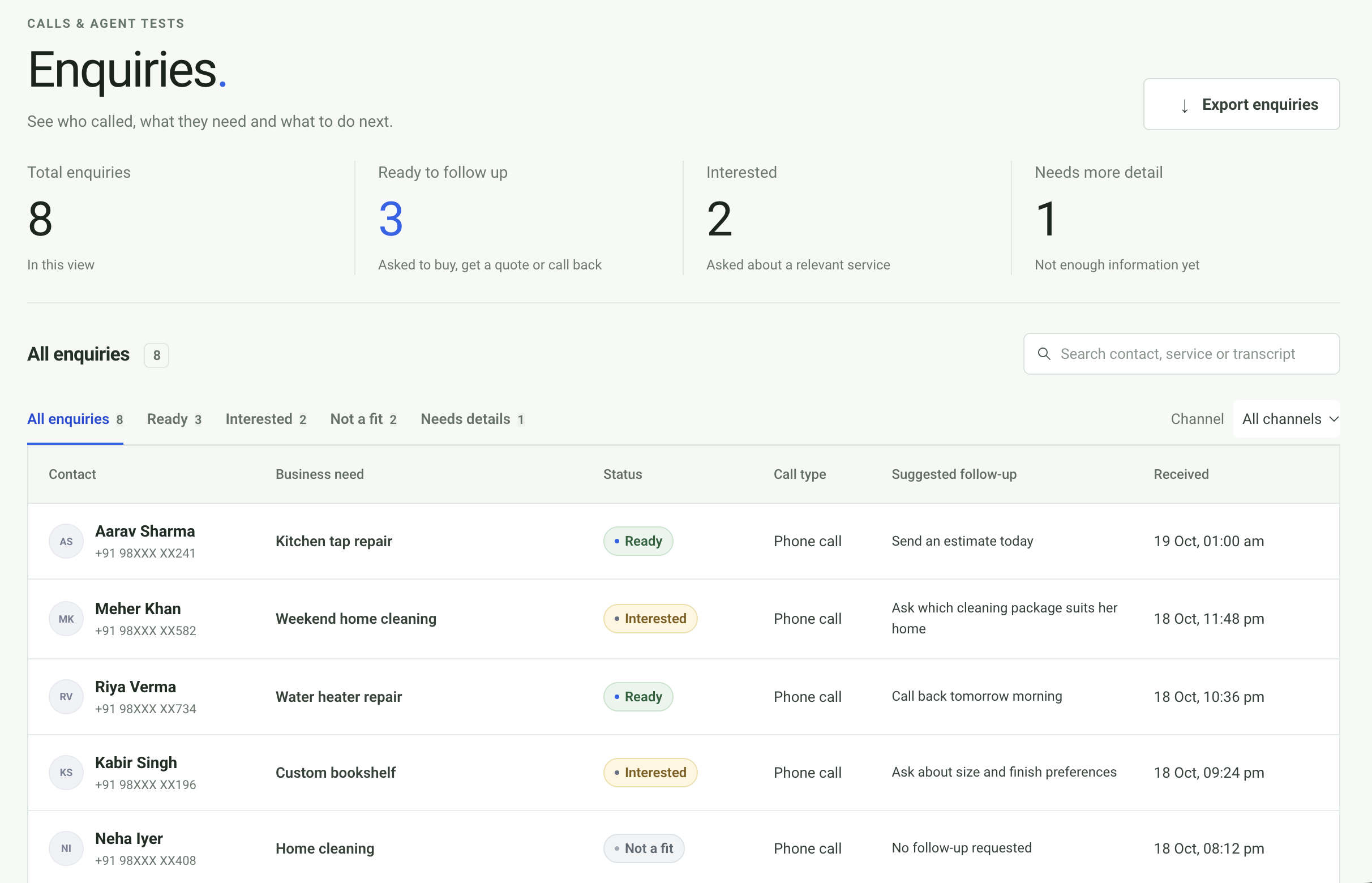Click the Contact column header
Viewport: 1372px width, 883px height.
click(x=72, y=474)
